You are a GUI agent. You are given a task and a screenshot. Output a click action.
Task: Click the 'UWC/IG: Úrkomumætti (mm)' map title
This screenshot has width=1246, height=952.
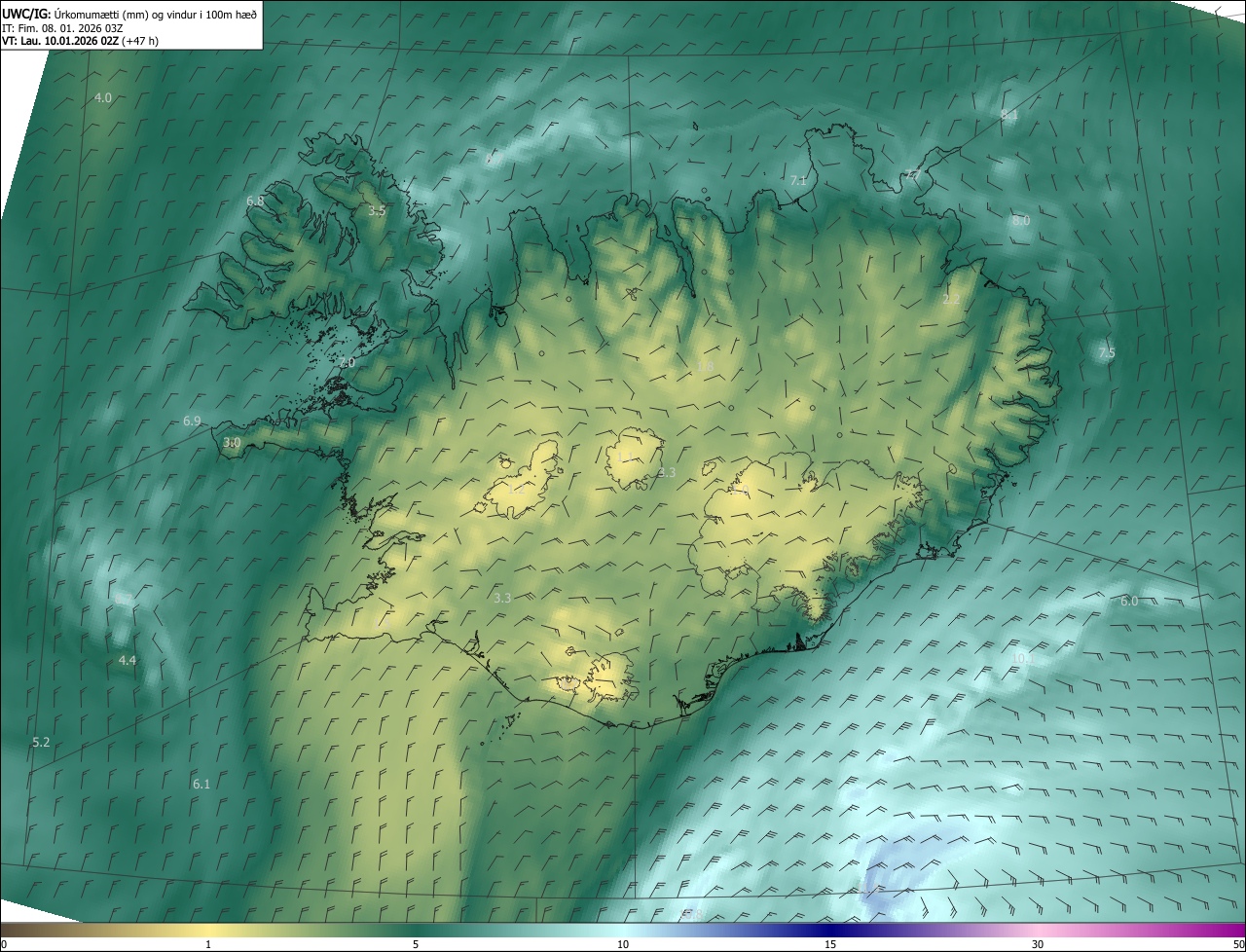pyautogui.click(x=73, y=14)
